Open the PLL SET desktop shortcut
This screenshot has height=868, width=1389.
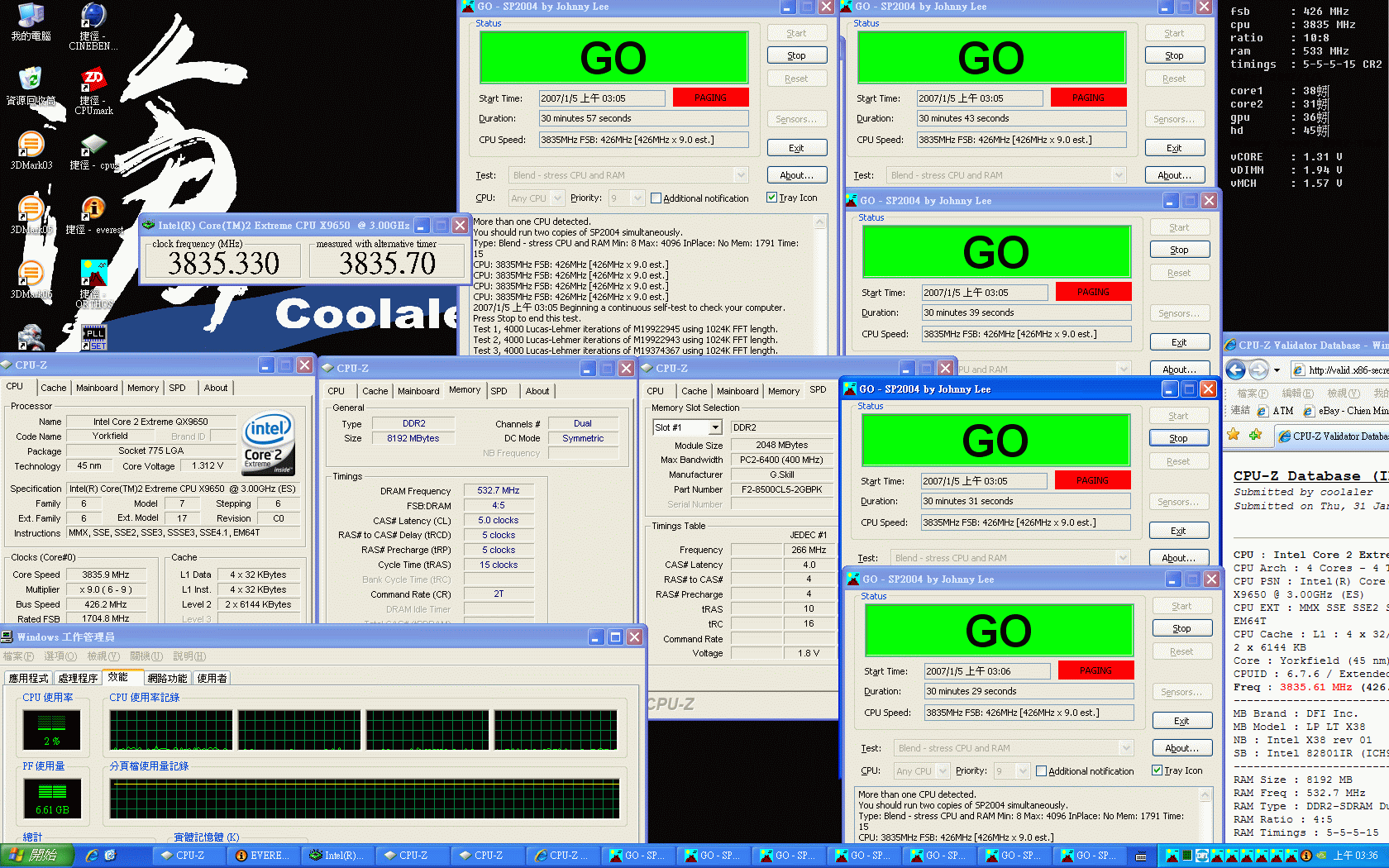point(93,337)
